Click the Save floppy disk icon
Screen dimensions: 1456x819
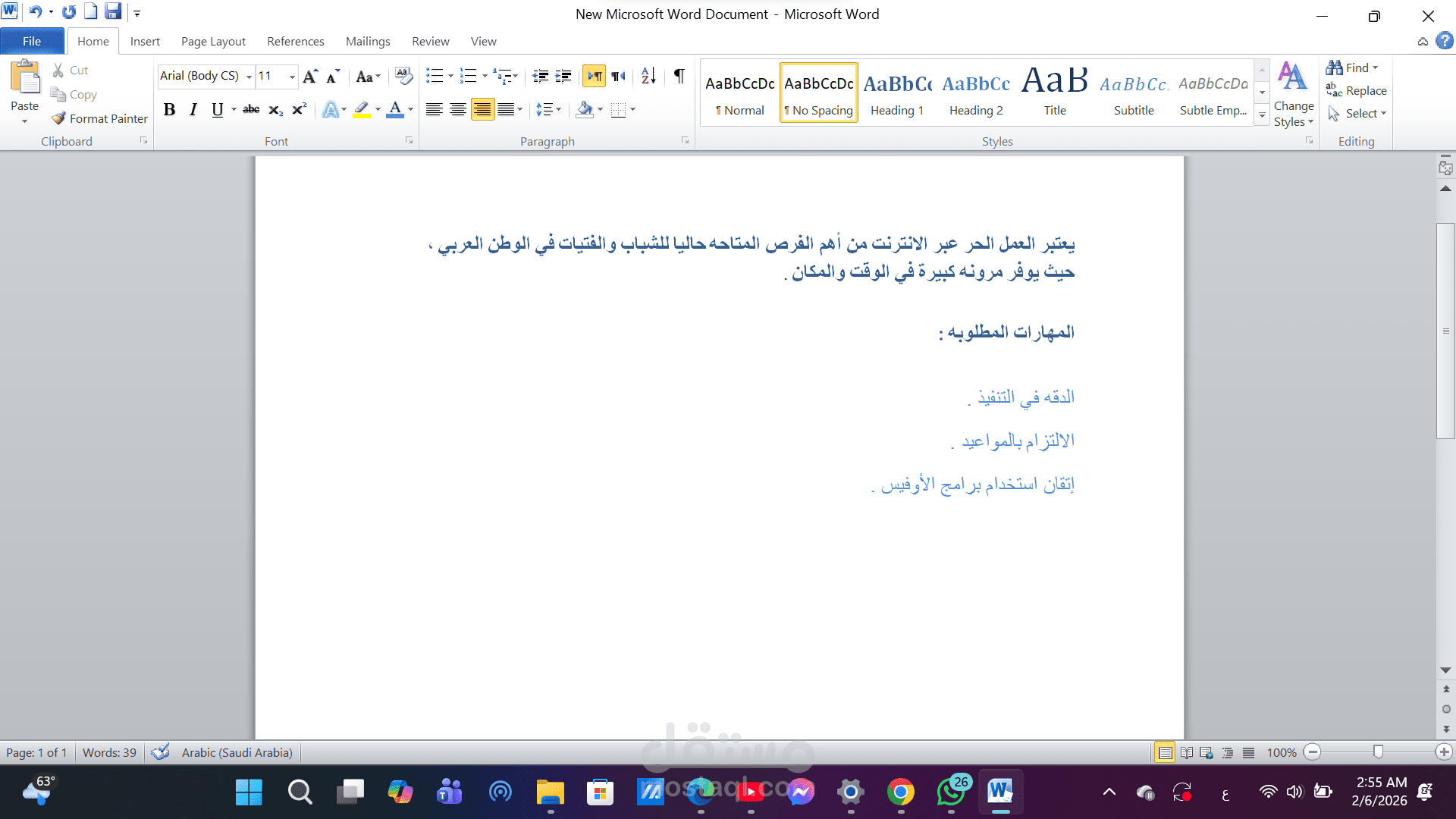pos(113,11)
